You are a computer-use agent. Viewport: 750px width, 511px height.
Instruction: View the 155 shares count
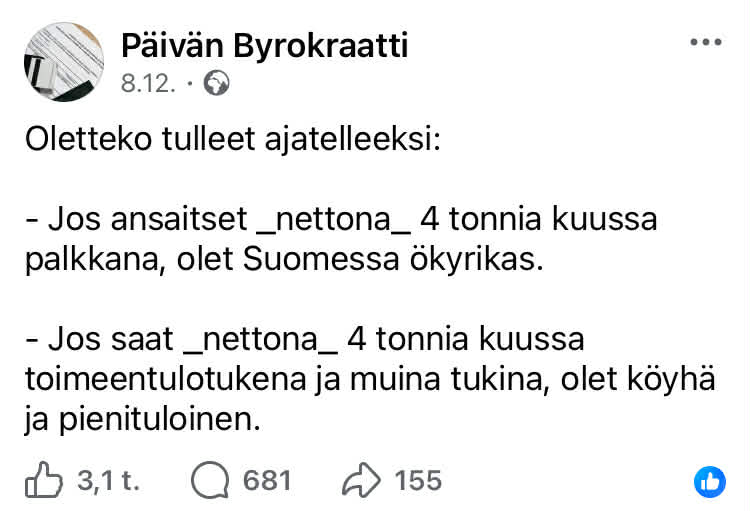418,481
